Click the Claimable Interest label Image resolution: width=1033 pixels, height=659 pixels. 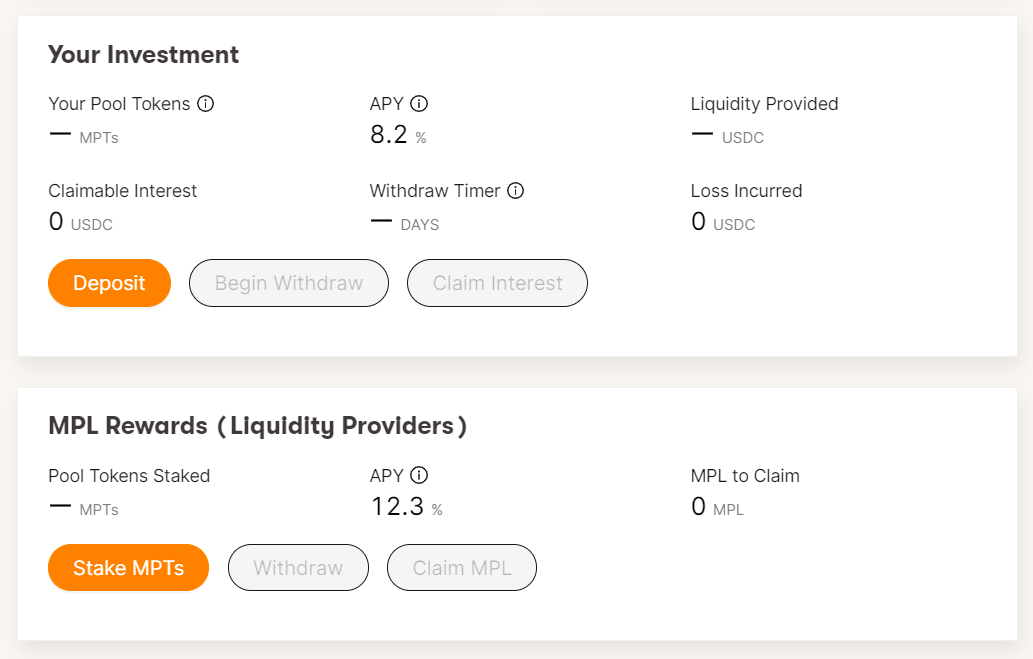point(123,191)
